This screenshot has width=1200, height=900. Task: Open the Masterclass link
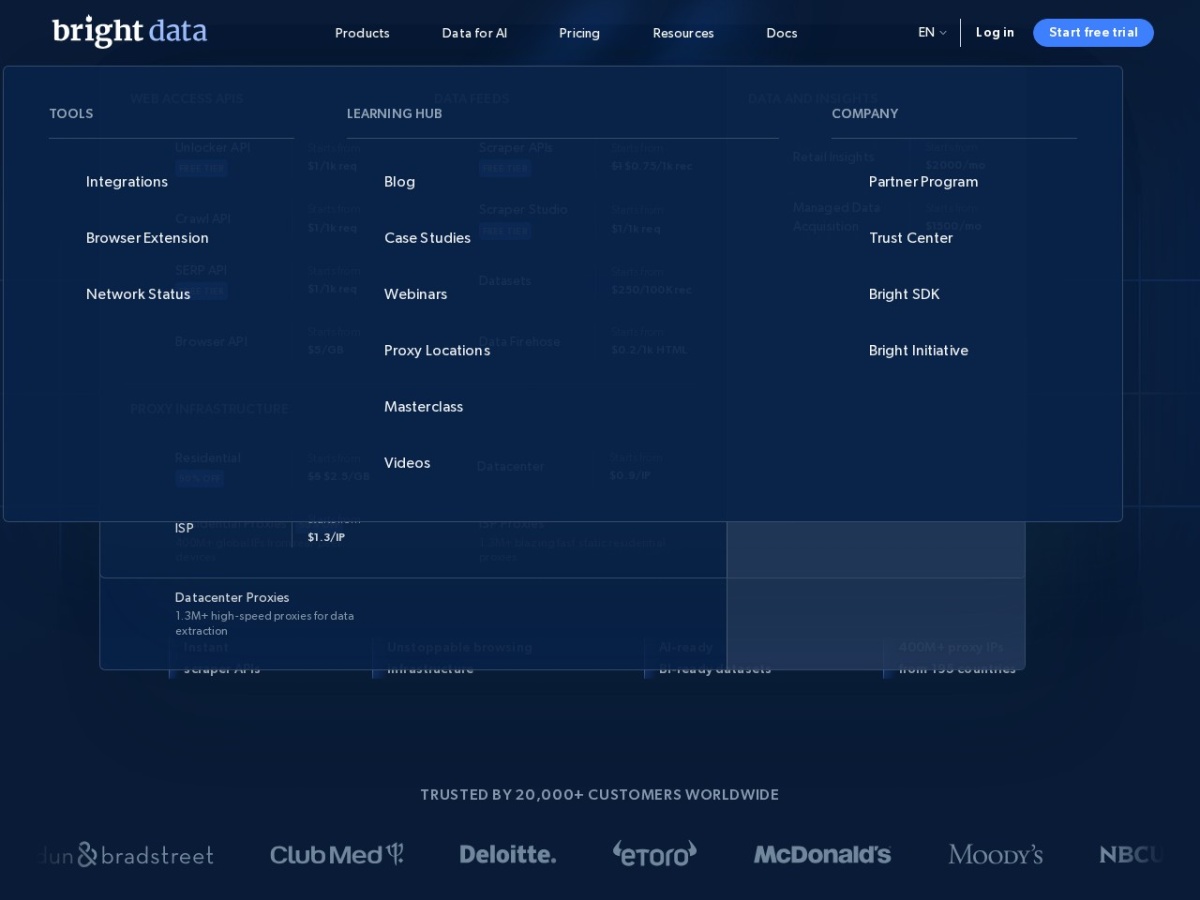coord(423,406)
